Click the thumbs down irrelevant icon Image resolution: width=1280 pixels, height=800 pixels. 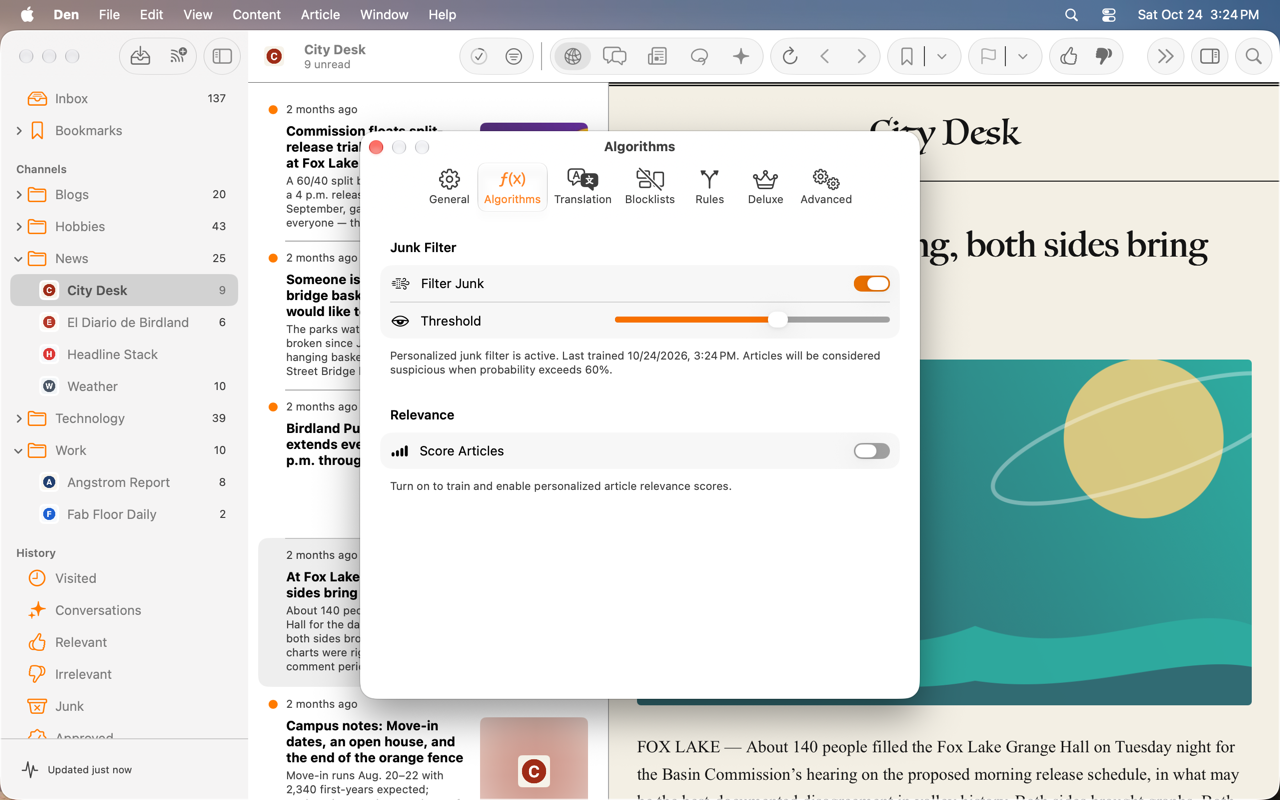tap(1104, 57)
